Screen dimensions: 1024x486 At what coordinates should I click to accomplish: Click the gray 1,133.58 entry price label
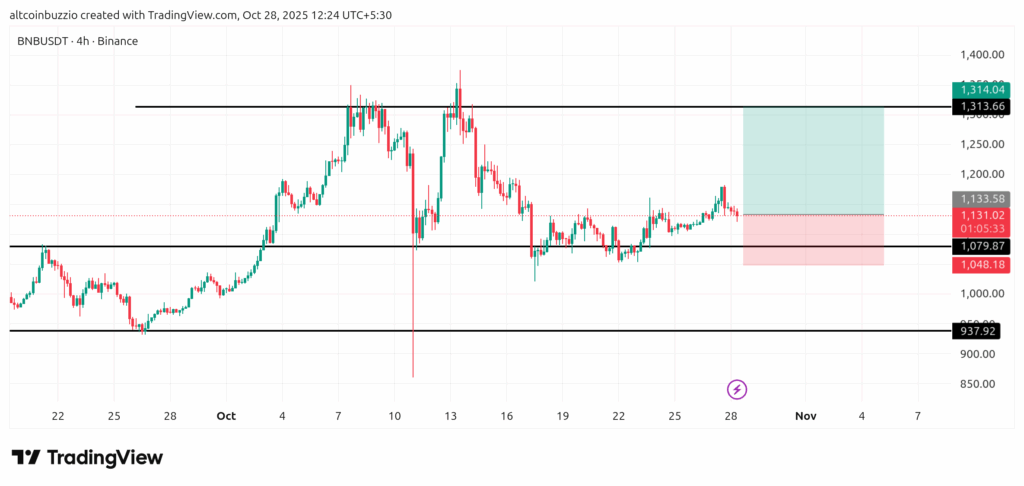(978, 199)
